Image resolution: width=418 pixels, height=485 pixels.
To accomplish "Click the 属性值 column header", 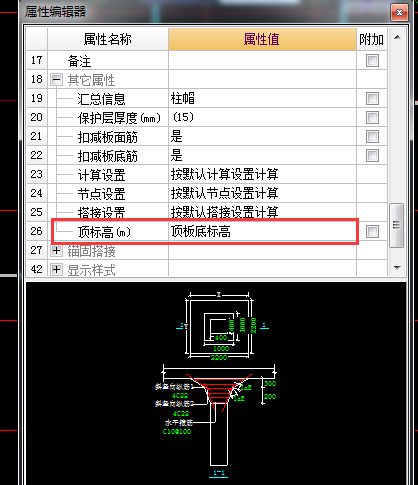I will [262, 39].
